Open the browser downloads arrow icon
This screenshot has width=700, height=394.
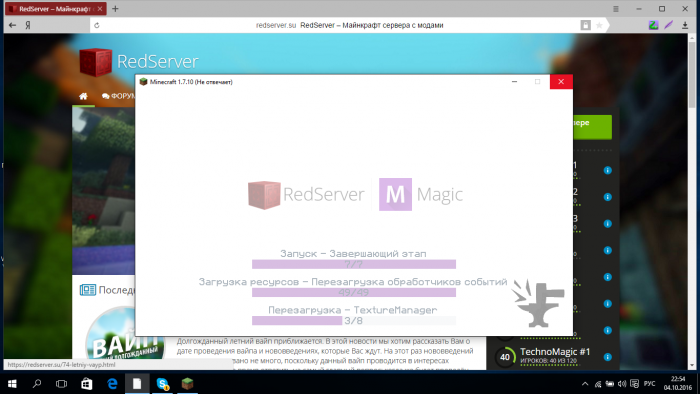click(x=685, y=25)
